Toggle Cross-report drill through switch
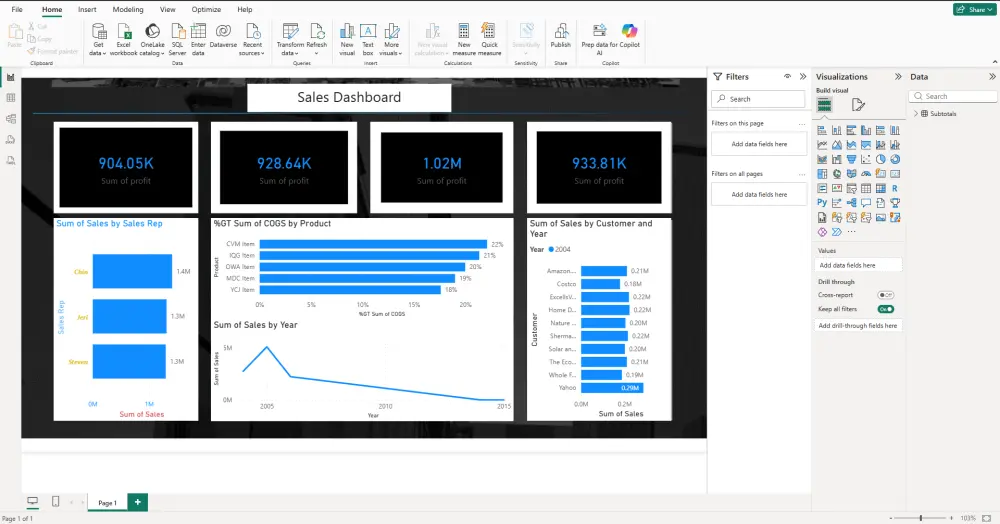The width and height of the screenshot is (1000, 524). pos(885,295)
